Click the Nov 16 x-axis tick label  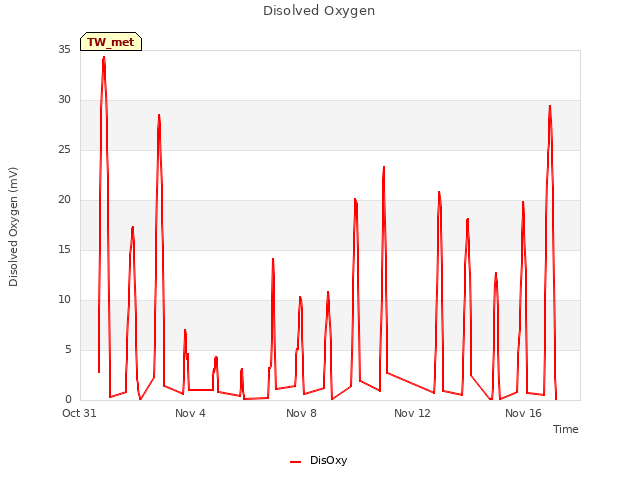click(x=523, y=413)
